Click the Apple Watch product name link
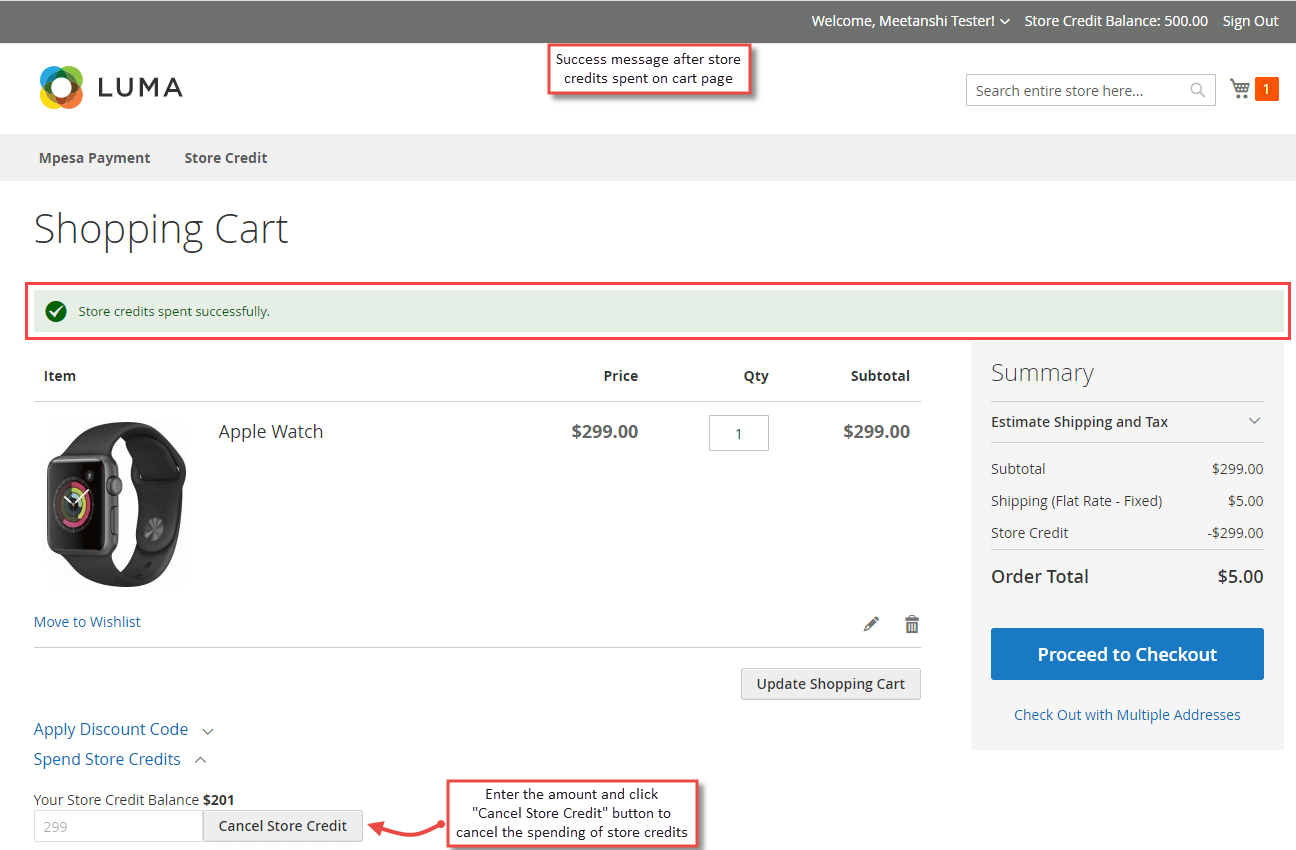Image resolution: width=1296 pixels, height=850 pixels. pyautogui.click(x=271, y=432)
